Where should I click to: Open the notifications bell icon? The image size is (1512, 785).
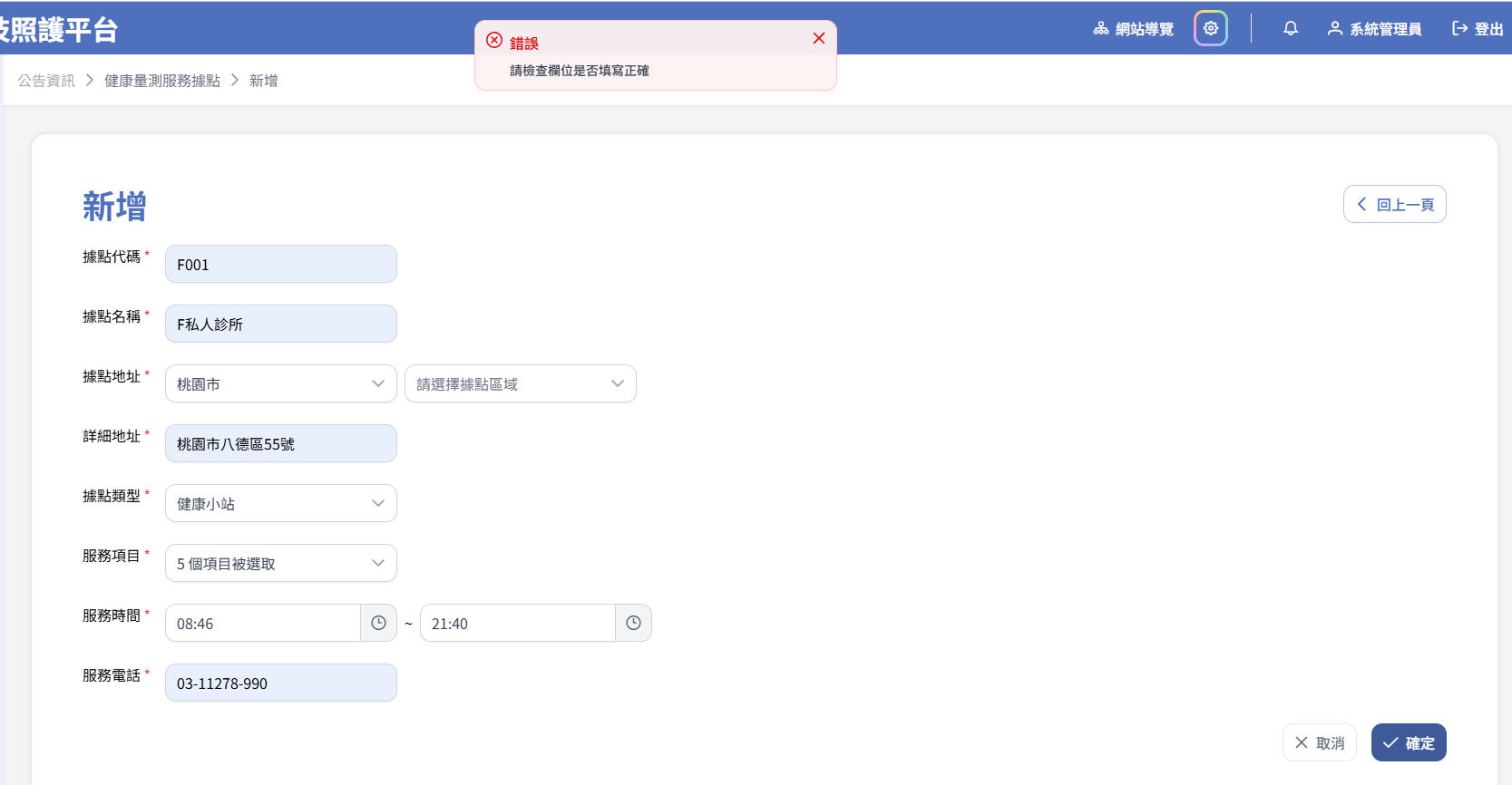tap(1290, 28)
